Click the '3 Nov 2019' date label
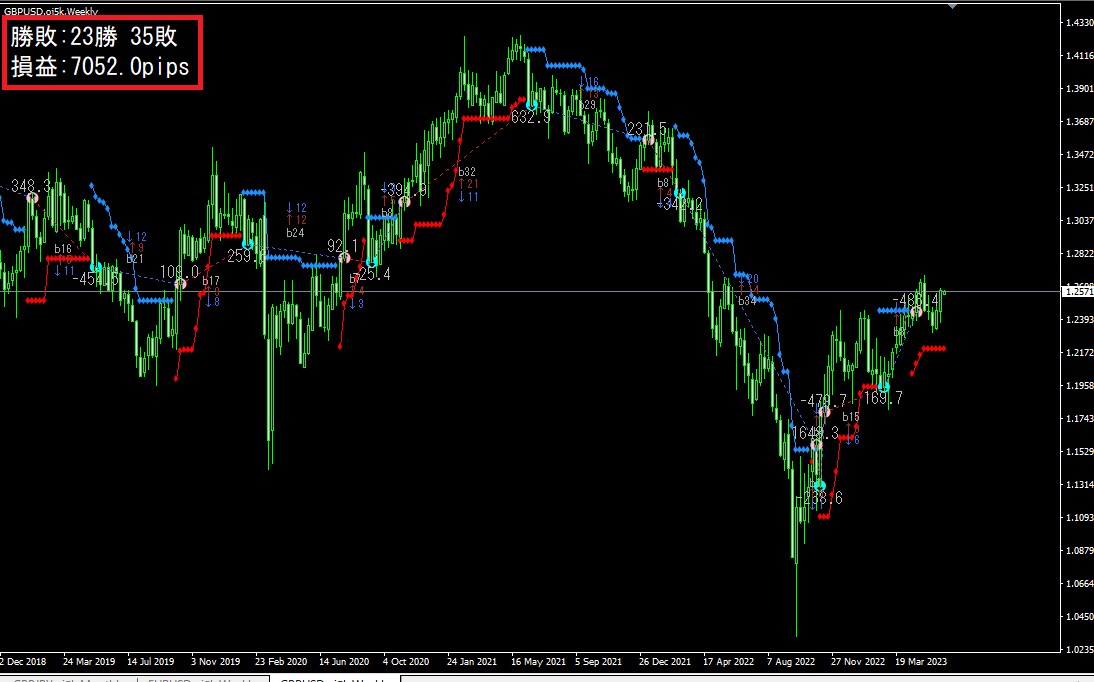The width and height of the screenshot is (1094, 682). click(x=215, y=661)
